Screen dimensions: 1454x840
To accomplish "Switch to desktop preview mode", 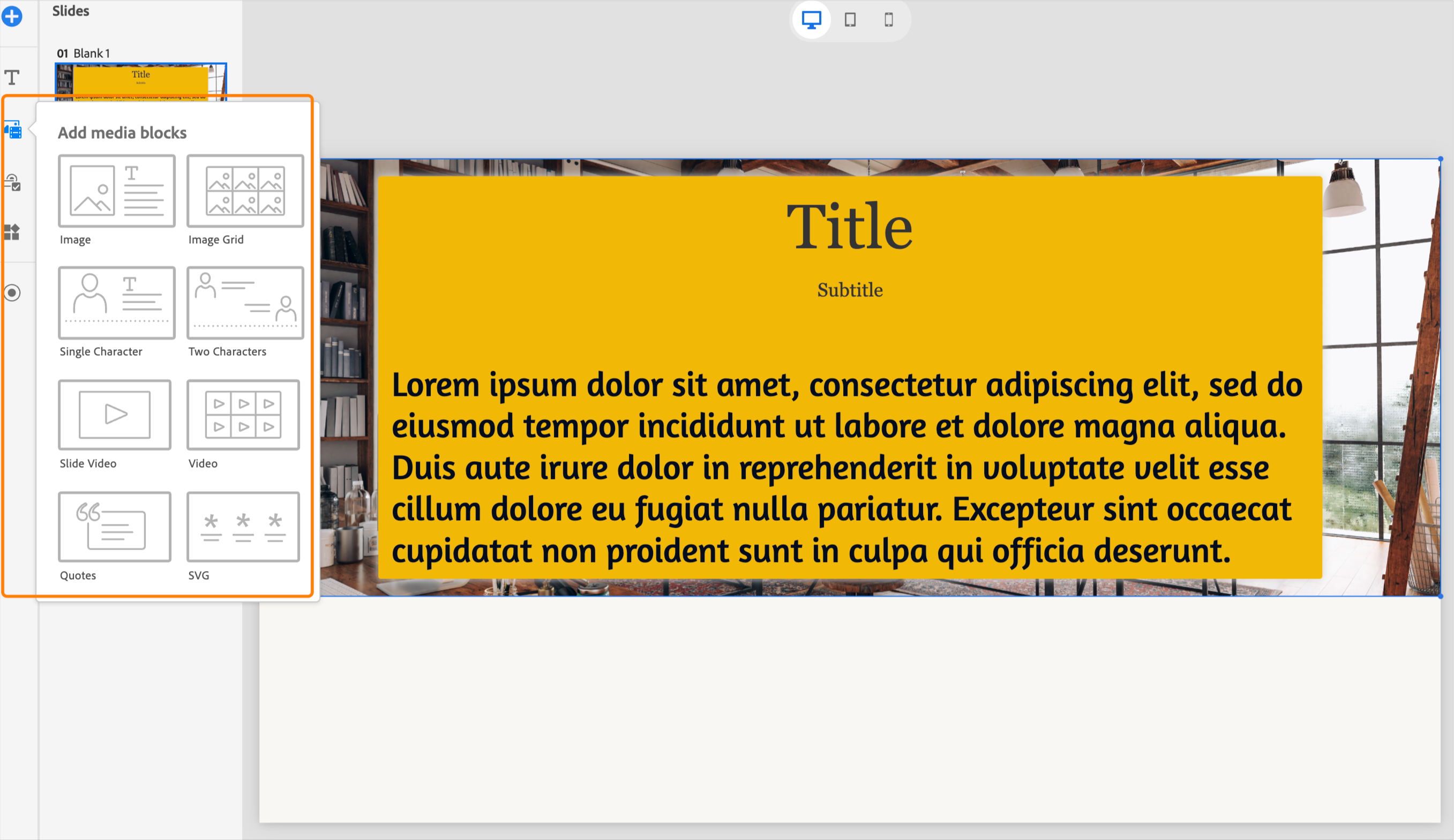I will coord(811,20).
